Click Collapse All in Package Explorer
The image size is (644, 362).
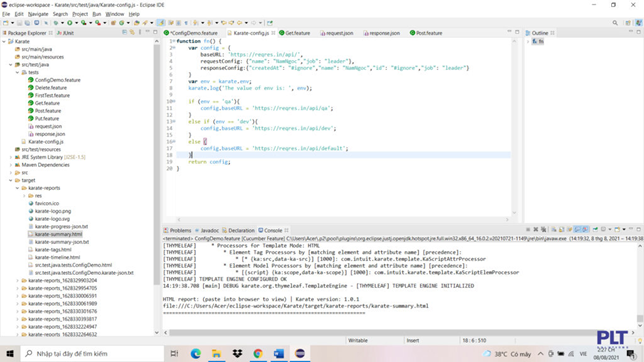(124, 32)
